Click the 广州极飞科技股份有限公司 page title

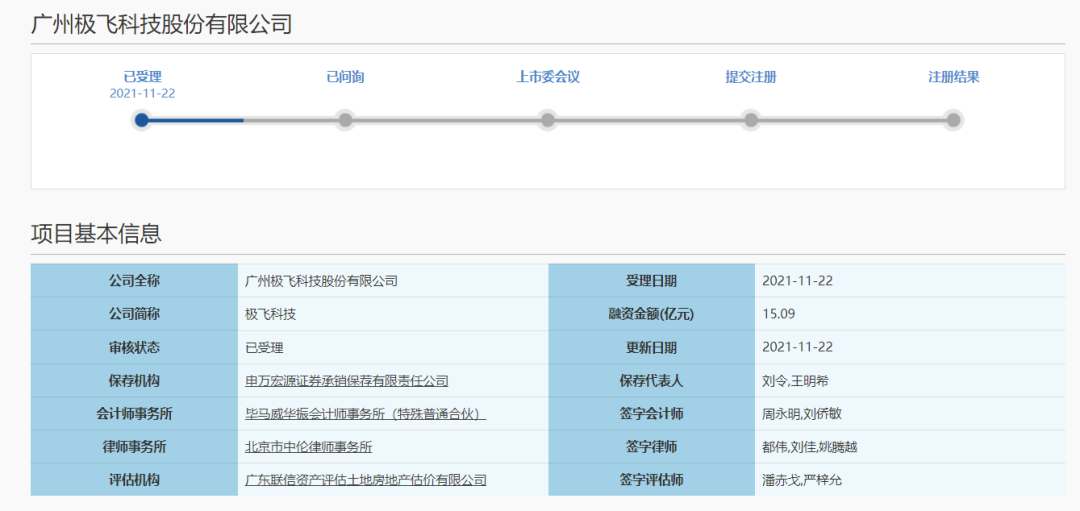tap(162, 24)
